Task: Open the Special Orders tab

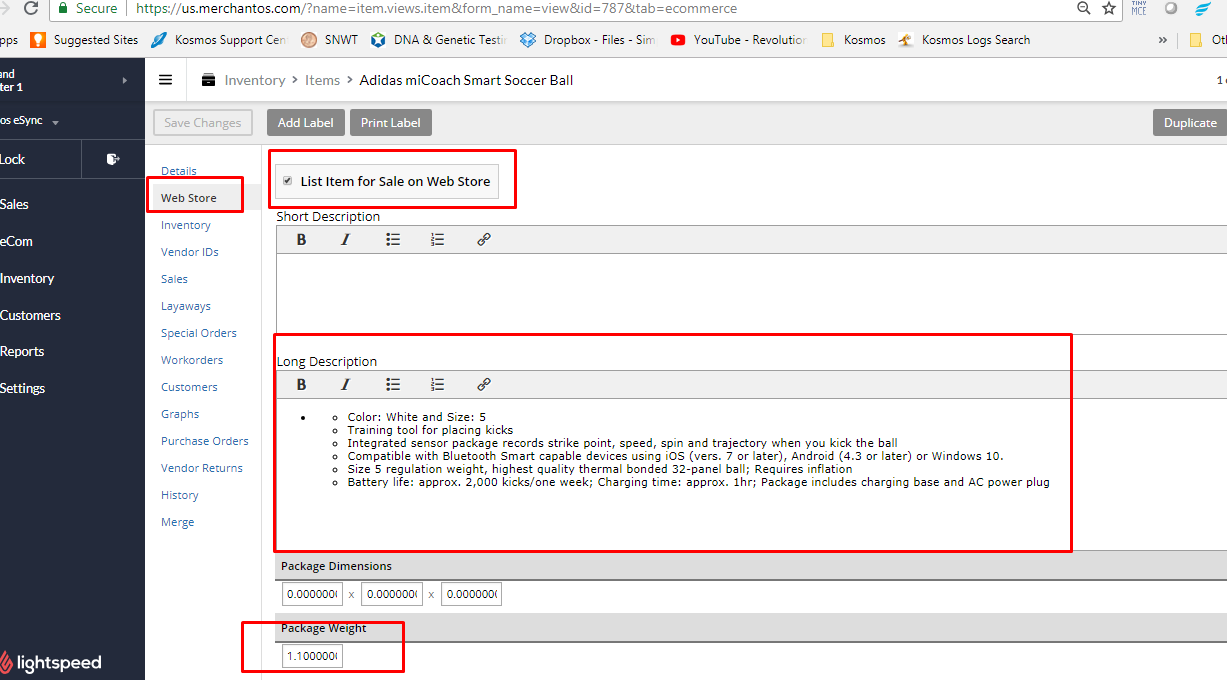Action: [199, 333]
